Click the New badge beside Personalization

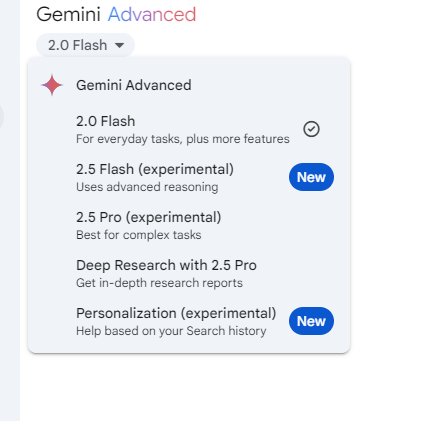click(311, 321)
